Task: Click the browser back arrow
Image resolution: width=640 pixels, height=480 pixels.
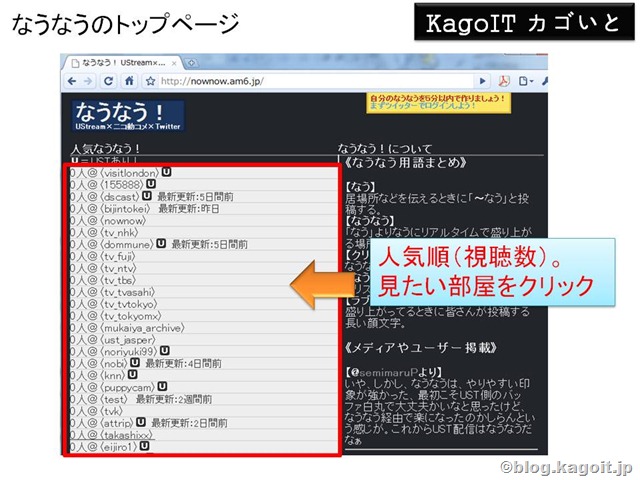Action: [x=72, y=81]
